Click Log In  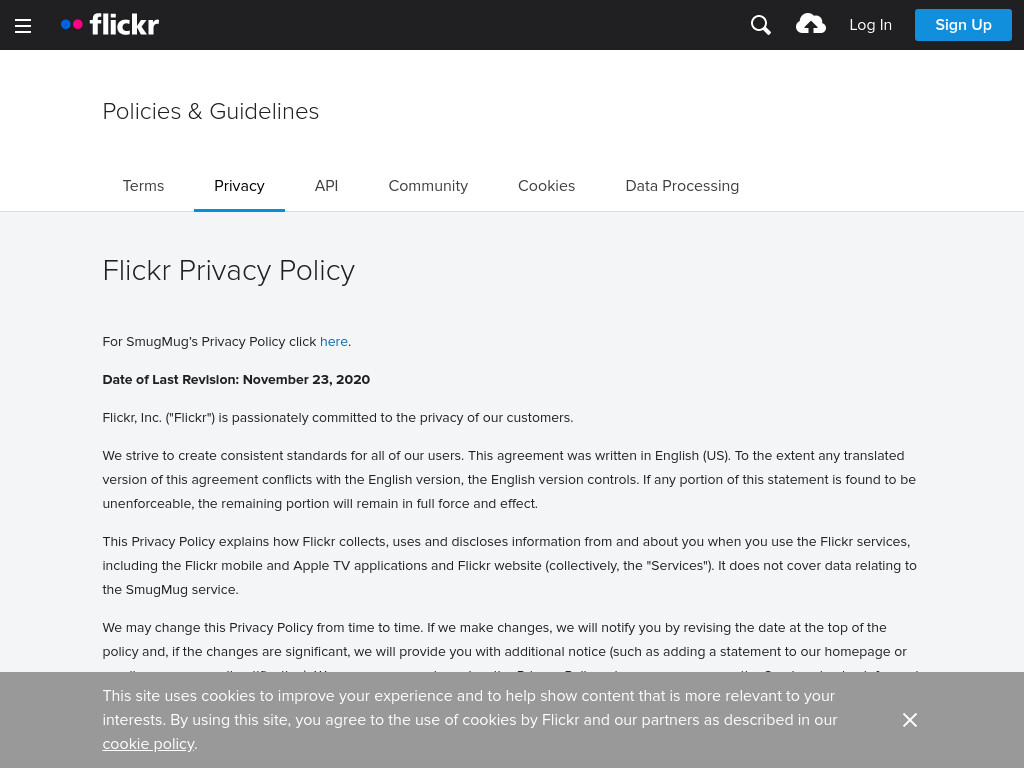[870, 25]
